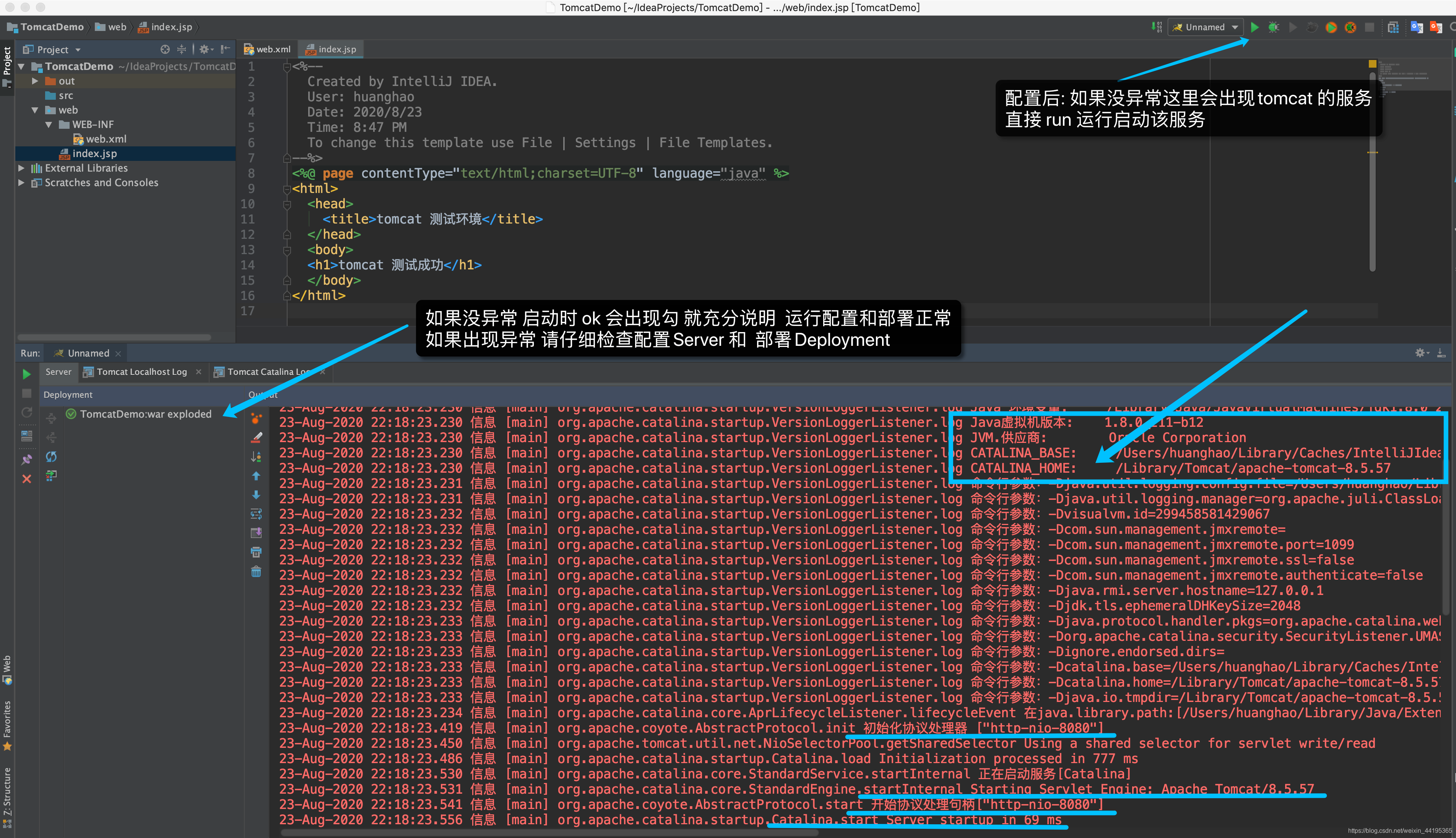Screen dimensions: 1456x838
Task: Click the web breadcrumb in navigation bar
Action: pyautogui.click(x=110, y=27)
